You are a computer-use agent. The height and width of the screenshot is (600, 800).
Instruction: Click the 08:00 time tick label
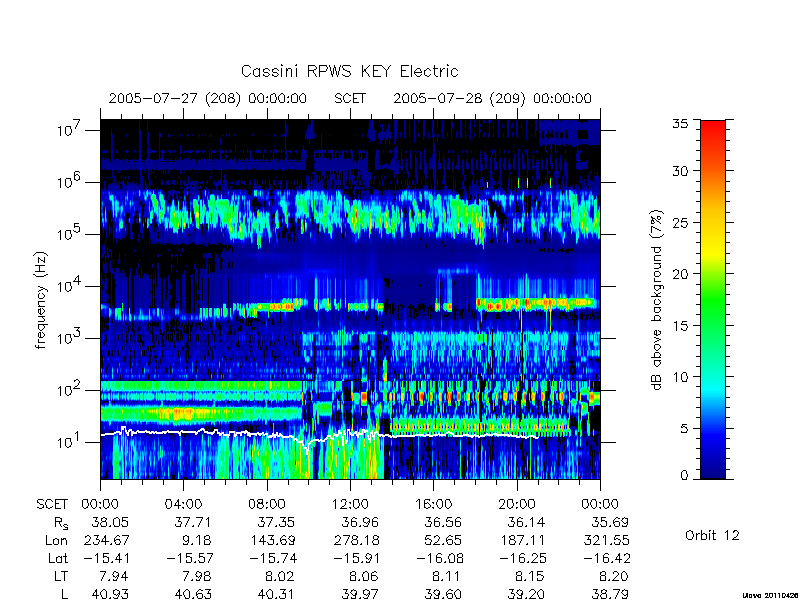[267, 504]
